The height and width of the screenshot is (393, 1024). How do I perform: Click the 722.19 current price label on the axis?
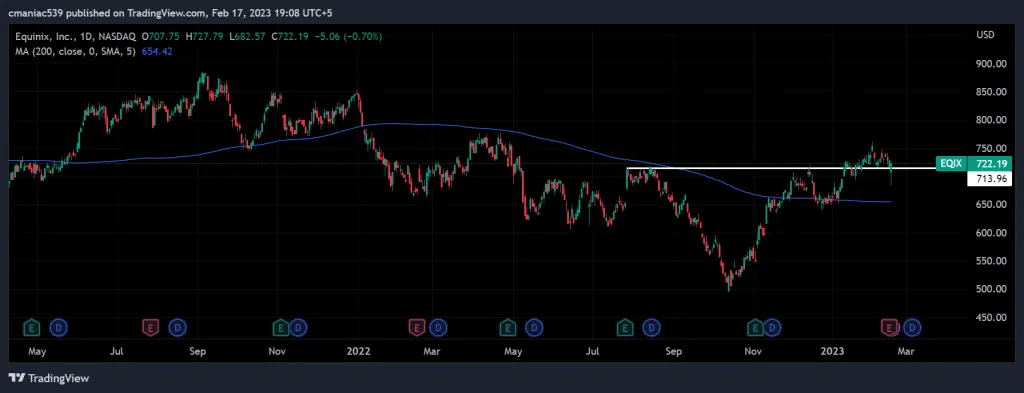(989, 163)
